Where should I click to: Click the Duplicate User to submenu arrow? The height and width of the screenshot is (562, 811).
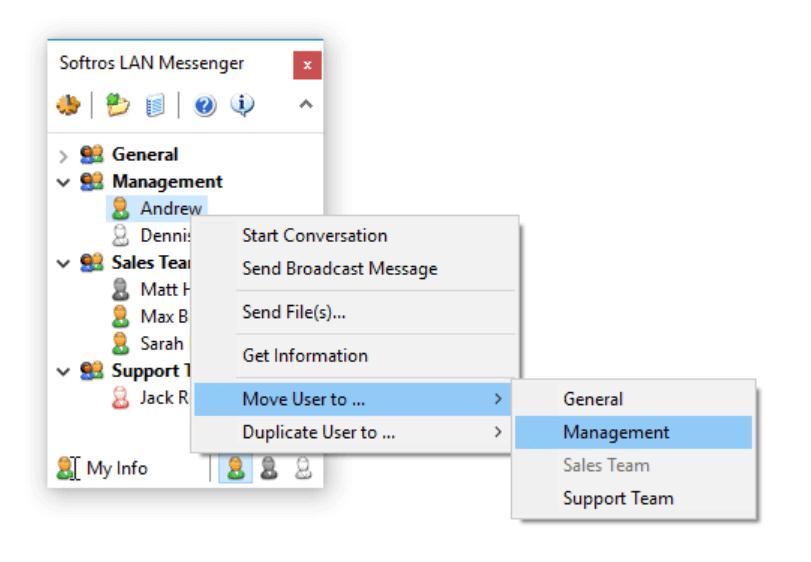(x=498, y=432)
